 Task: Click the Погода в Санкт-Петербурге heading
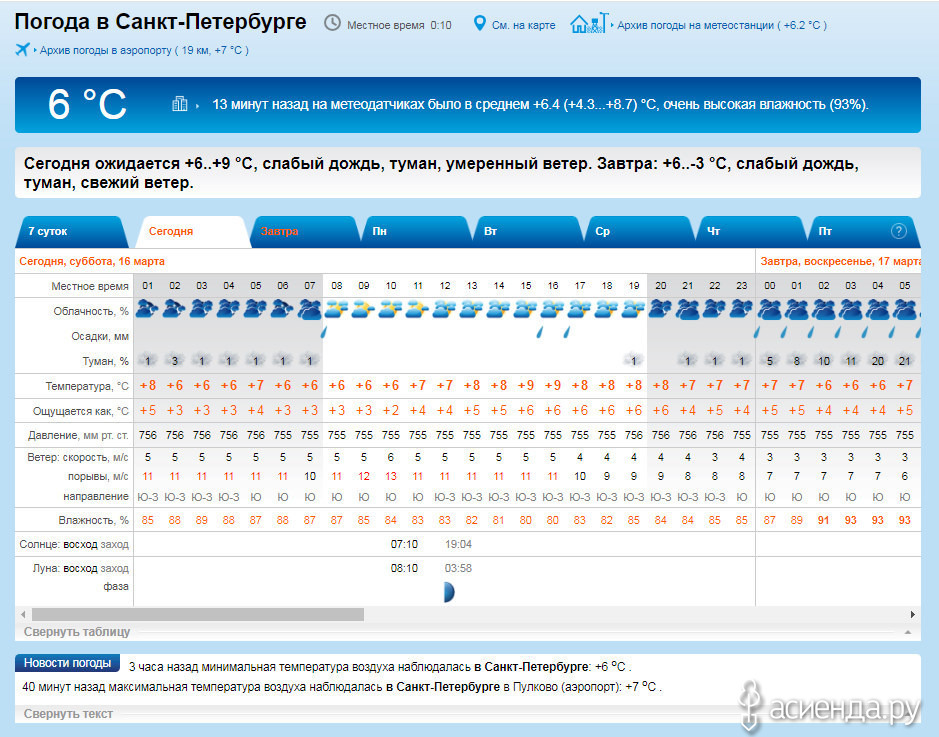[x=160, y=22]
